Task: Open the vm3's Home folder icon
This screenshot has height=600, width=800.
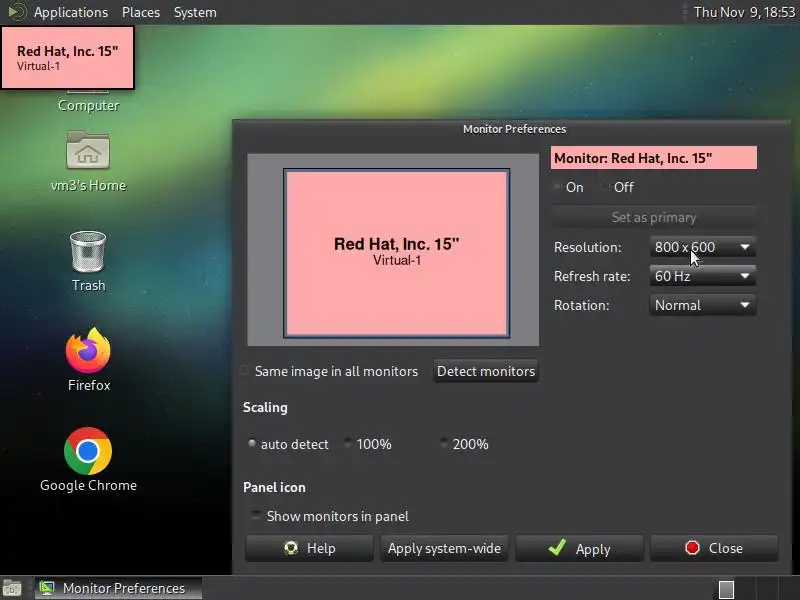Action: (88, 150)
